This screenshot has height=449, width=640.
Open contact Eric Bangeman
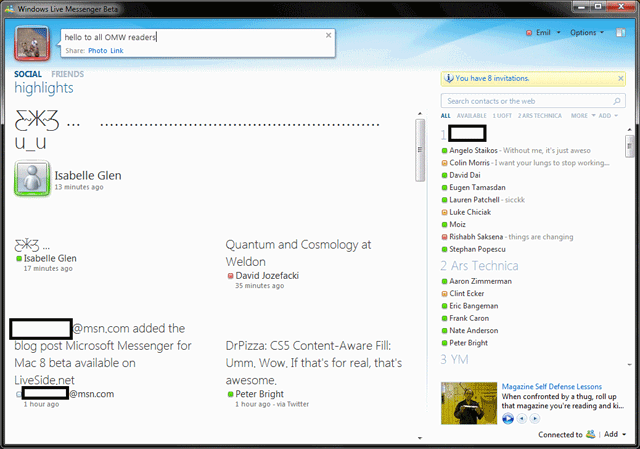(x=473, y=306)
